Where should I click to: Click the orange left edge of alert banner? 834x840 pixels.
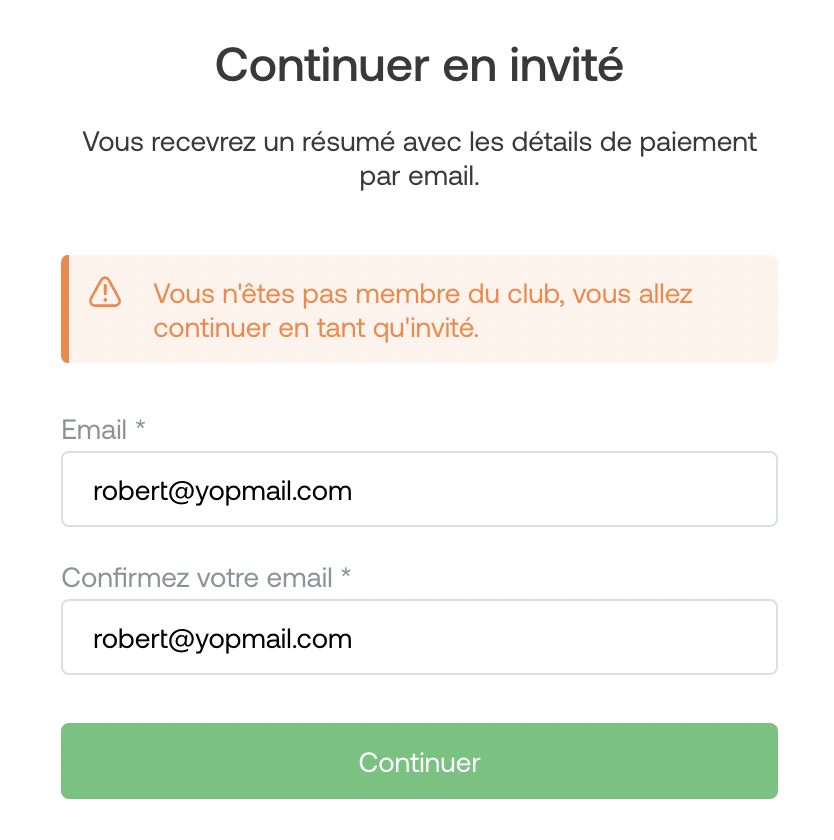[x=65, y=309]
